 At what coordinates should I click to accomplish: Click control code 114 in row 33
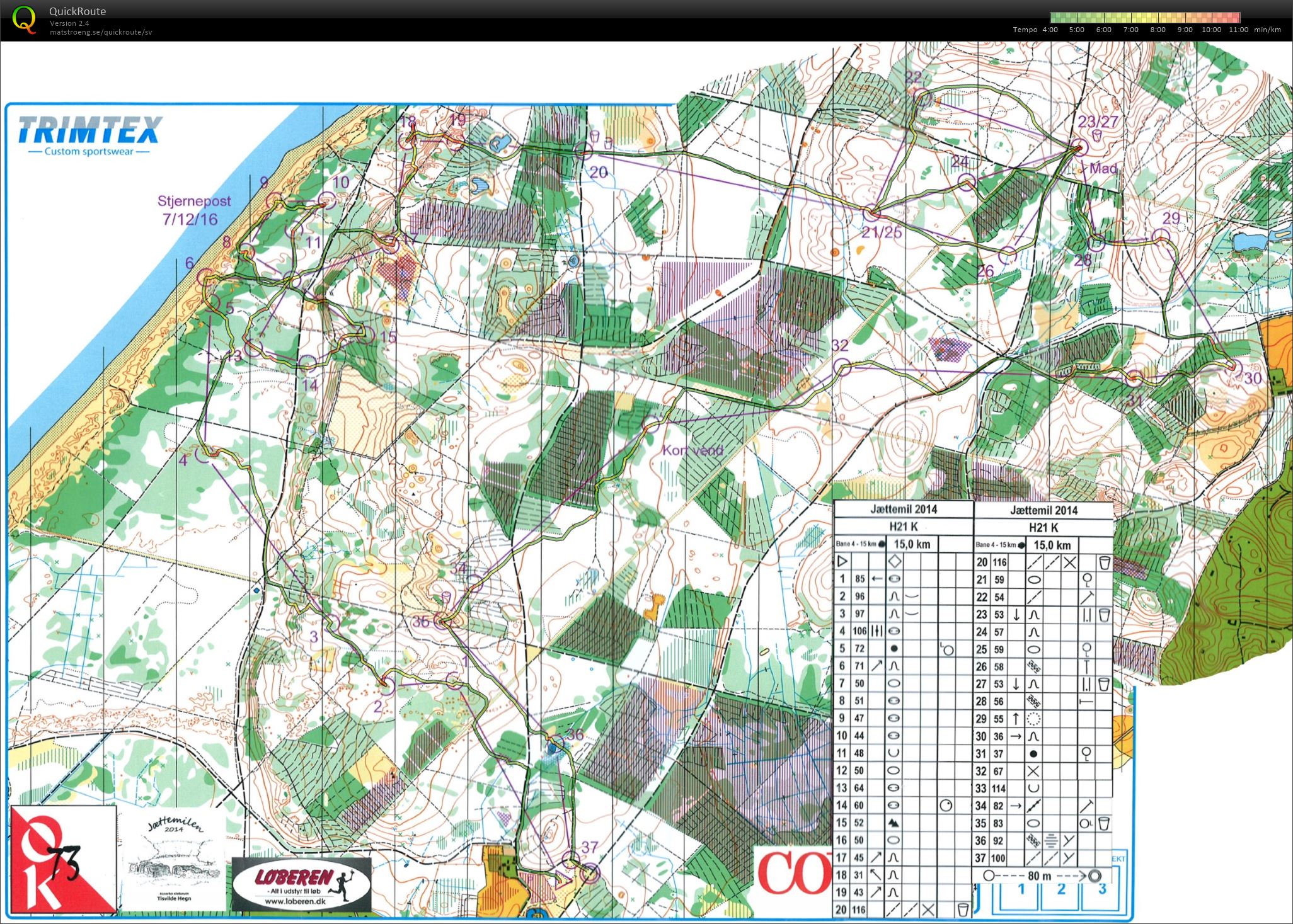[x=999, y=789]
